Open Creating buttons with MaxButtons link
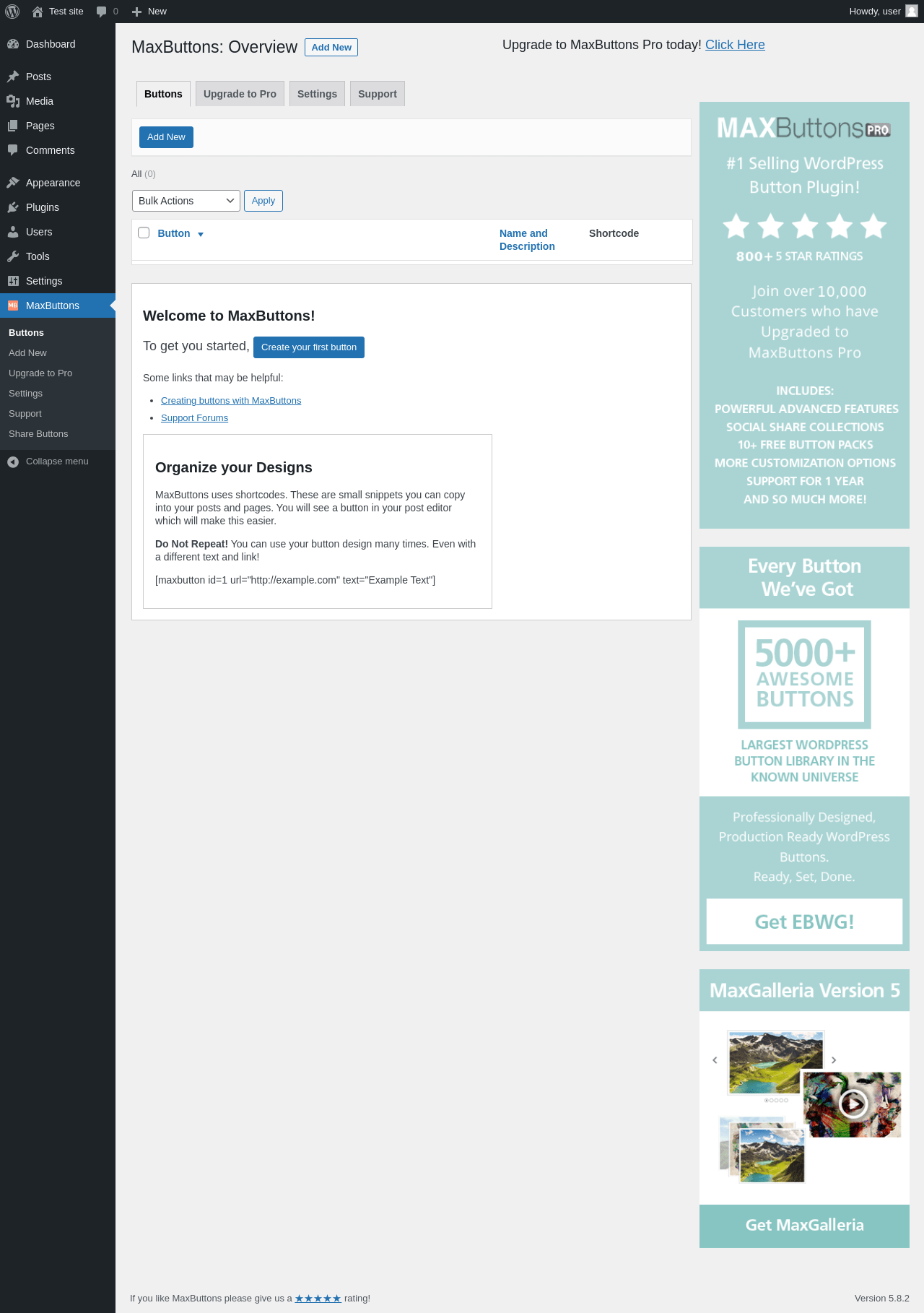 pos(231,401)
